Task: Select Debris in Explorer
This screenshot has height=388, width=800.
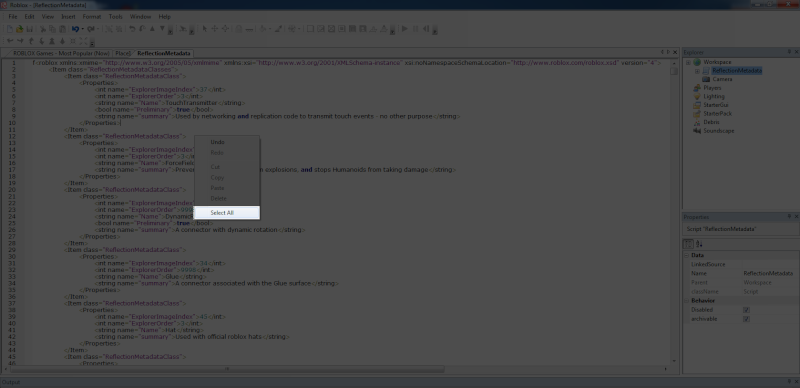Action: [x=711, y=123]
